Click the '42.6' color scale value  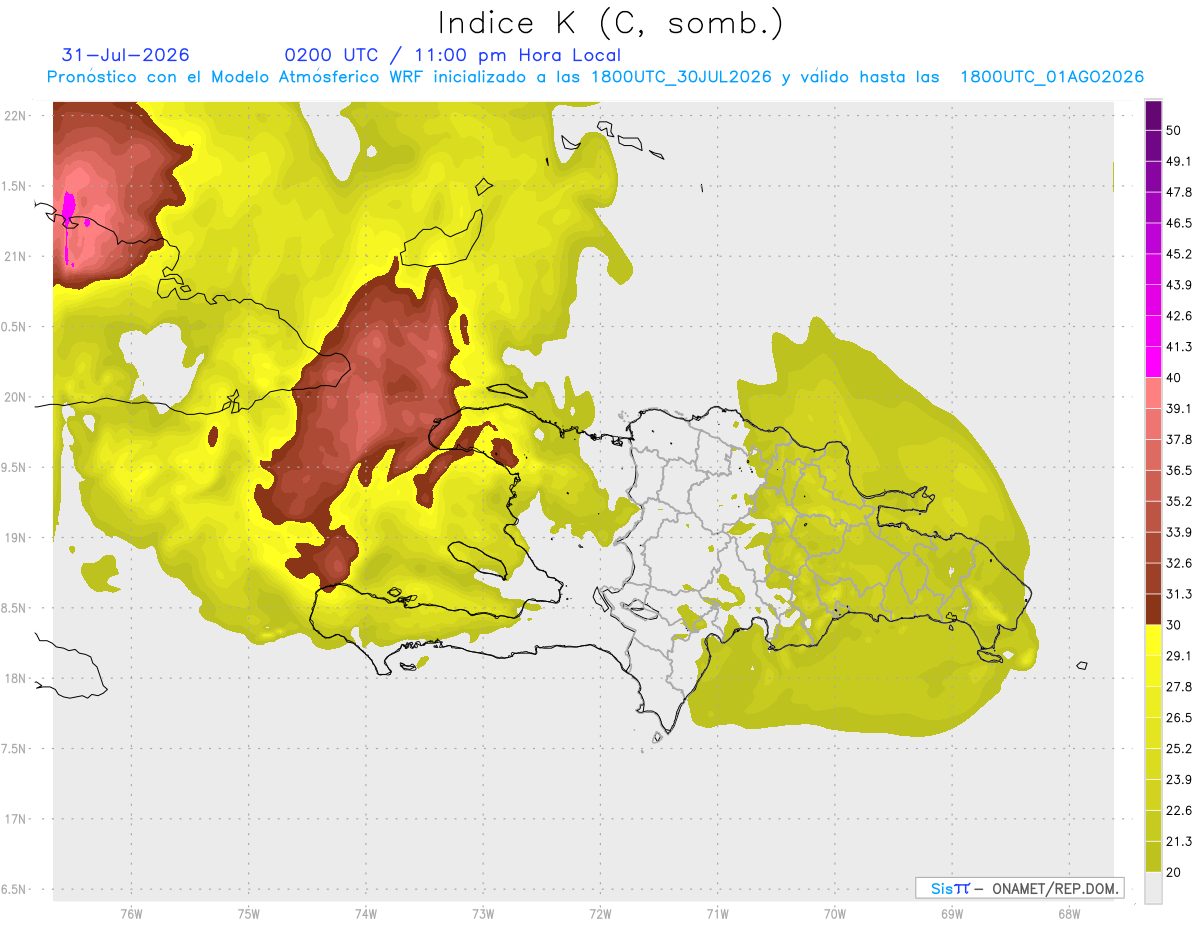(1179, 315)
